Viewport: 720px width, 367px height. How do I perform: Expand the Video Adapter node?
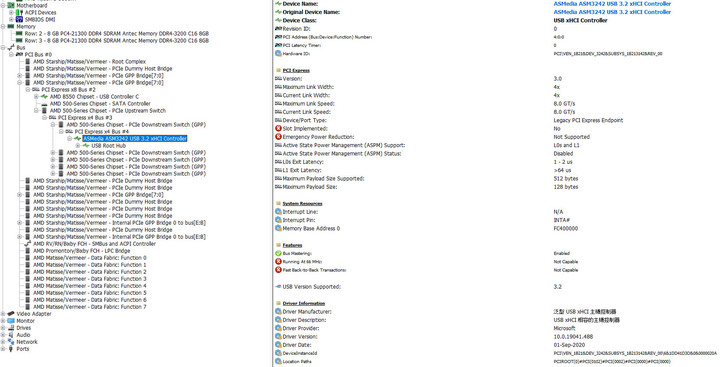3,314
